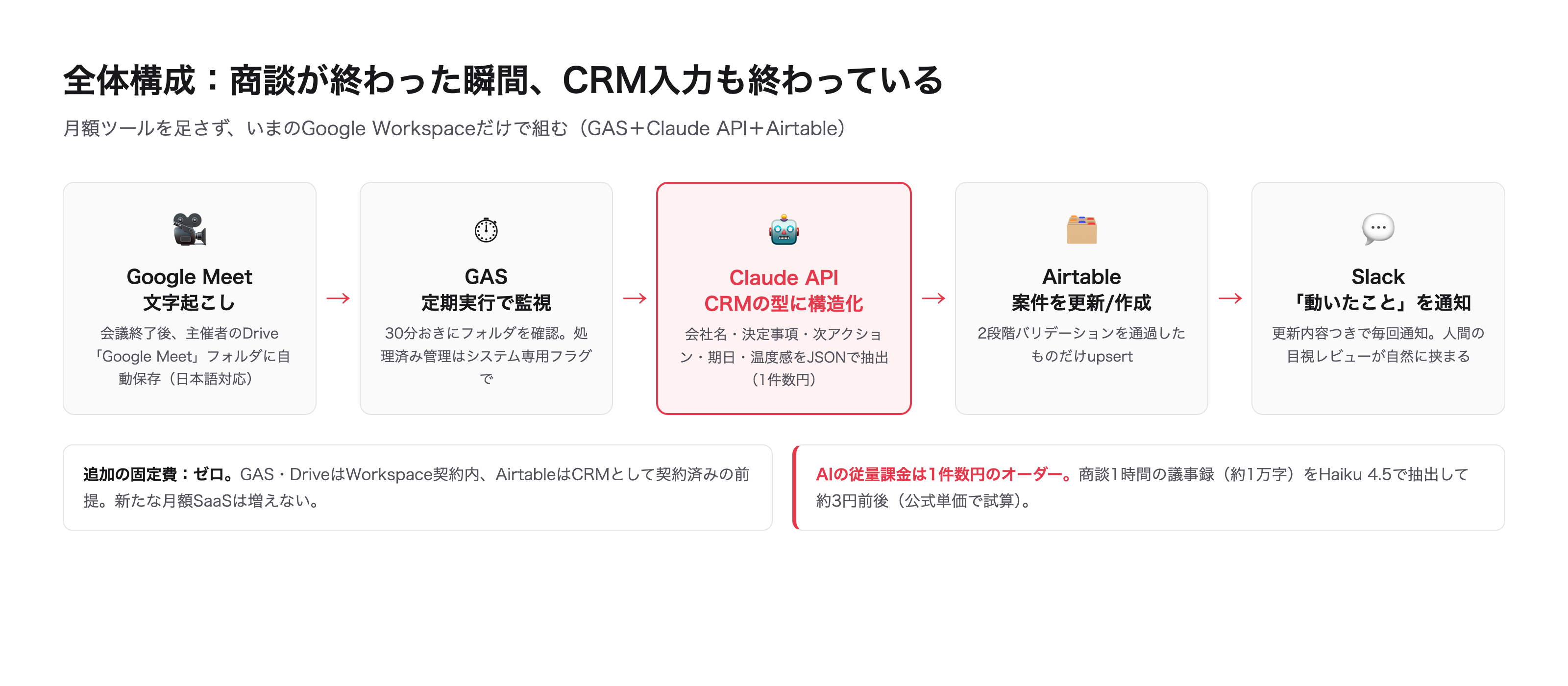This screenshot has width=1568, height=686.
Task: Click the note text 新たな月額SaaSは増えない。
Action: pos(218,501)
